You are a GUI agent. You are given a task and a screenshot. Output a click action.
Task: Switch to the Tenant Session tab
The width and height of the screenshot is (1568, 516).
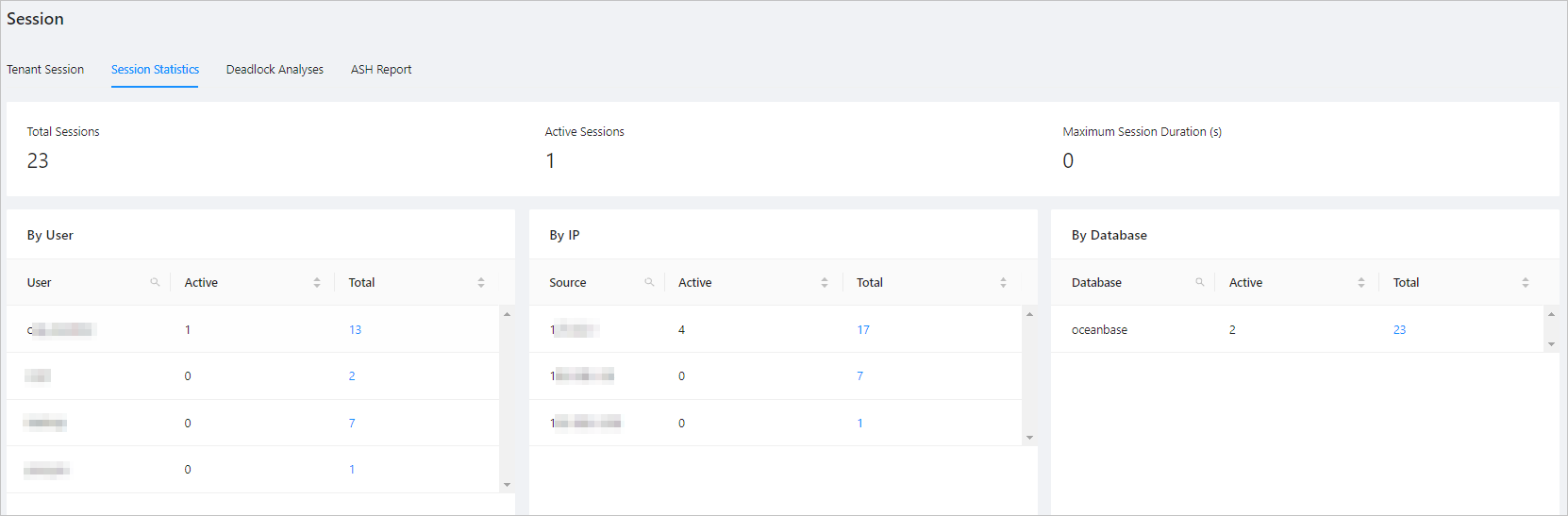click(x=45, y=70)
